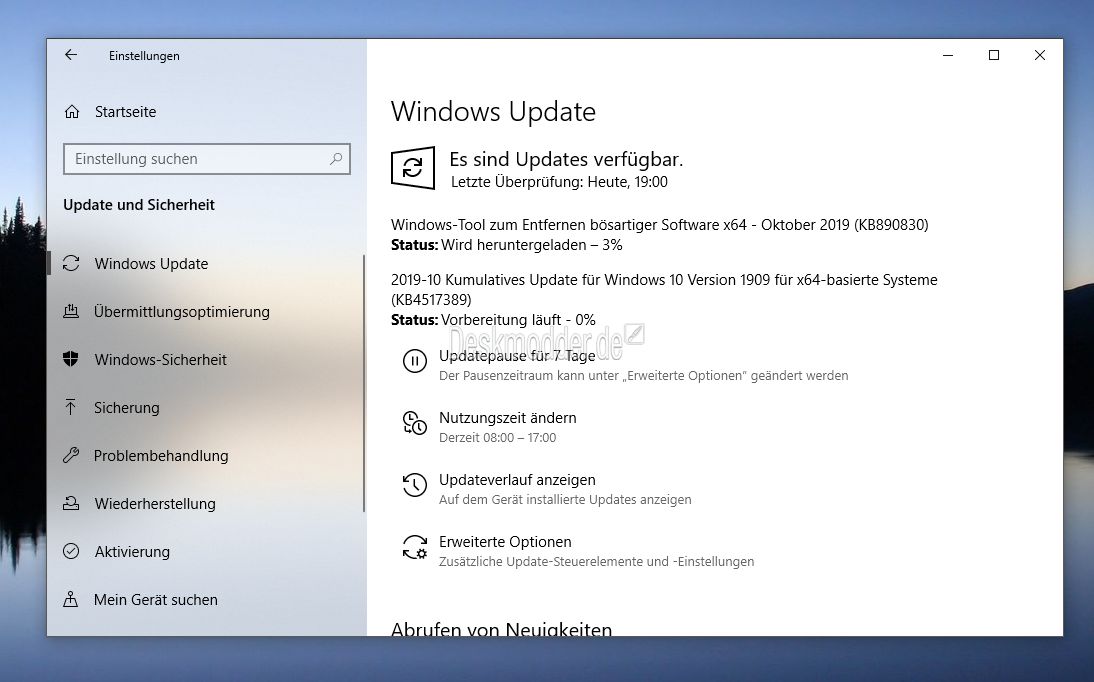Select the Windows Update sync icon

click(x=71, y=263)
